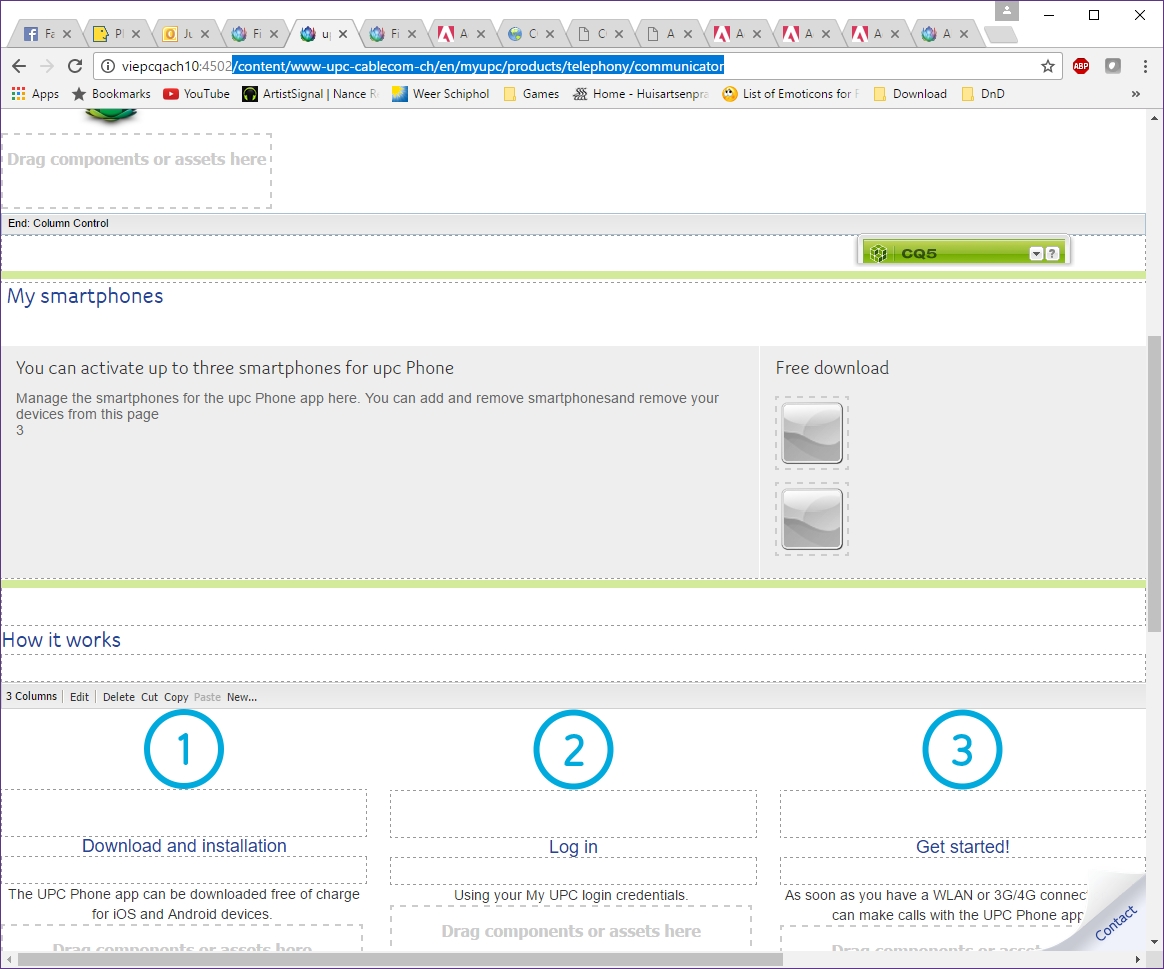1164x969 pixels.
Task: Click the circled number 3 icon
Action: pyautogui.click(x=962, y=749)
